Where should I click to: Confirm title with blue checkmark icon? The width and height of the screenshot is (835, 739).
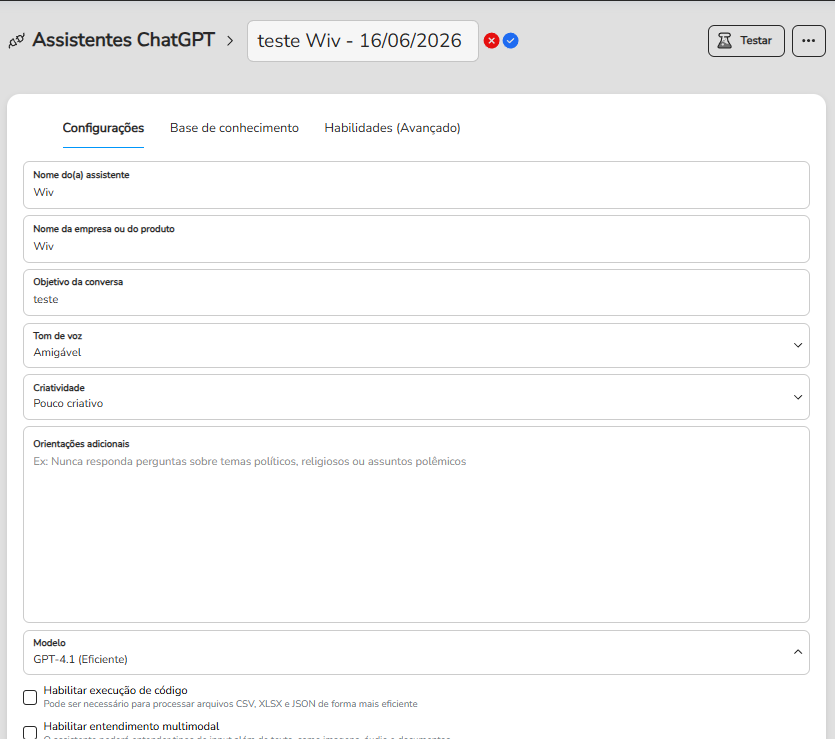click(x=510, y=40)
